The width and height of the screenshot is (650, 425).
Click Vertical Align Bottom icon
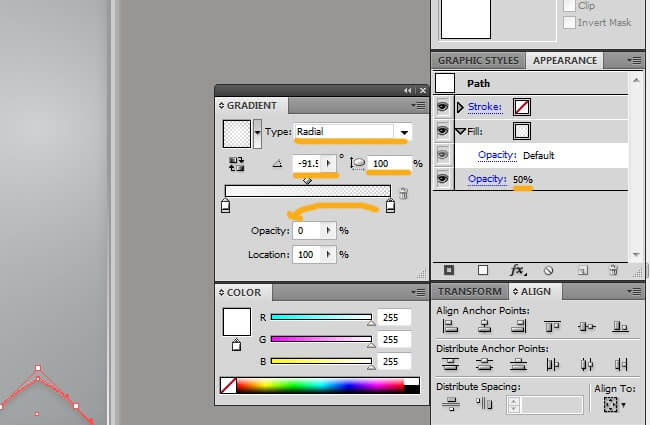620,326
